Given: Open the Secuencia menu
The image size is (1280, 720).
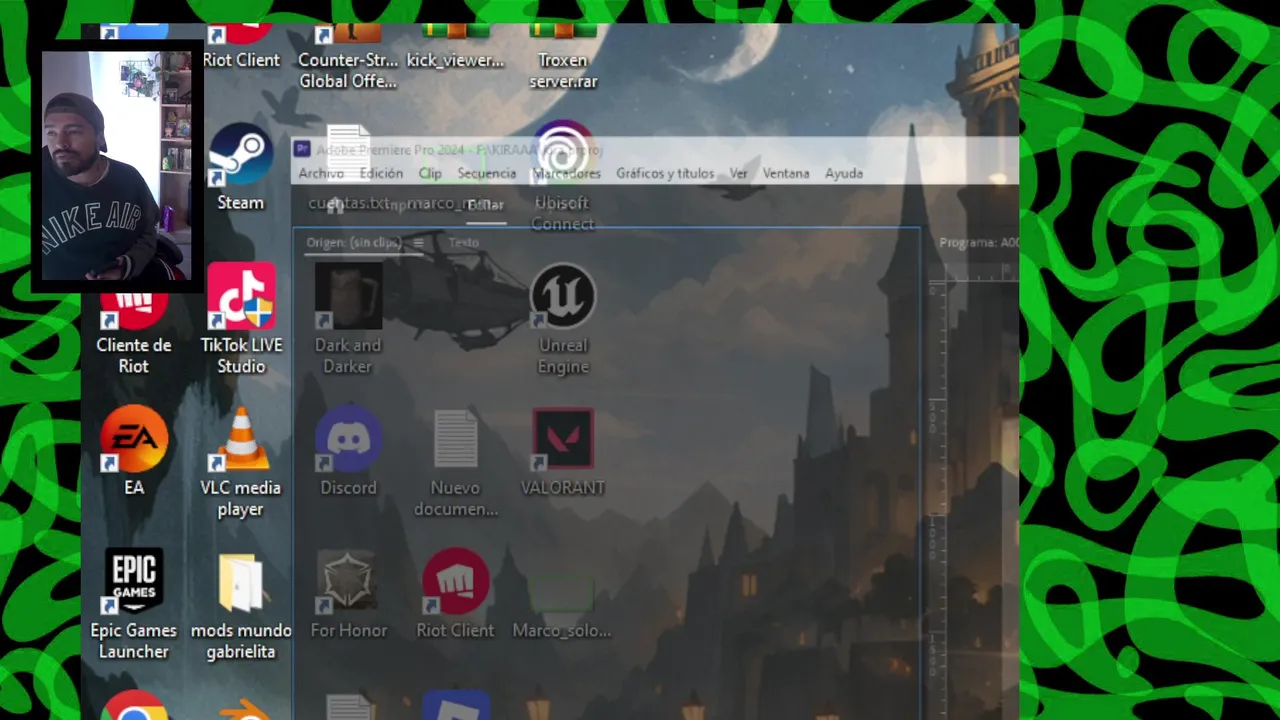Looking at the screenshot, I should pos(487,173).
